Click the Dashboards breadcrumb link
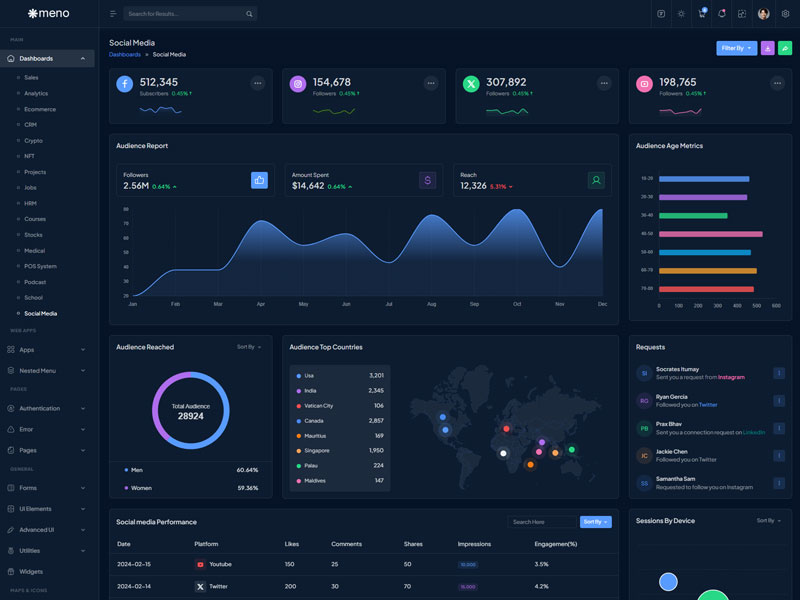 [x=124, y=55]
